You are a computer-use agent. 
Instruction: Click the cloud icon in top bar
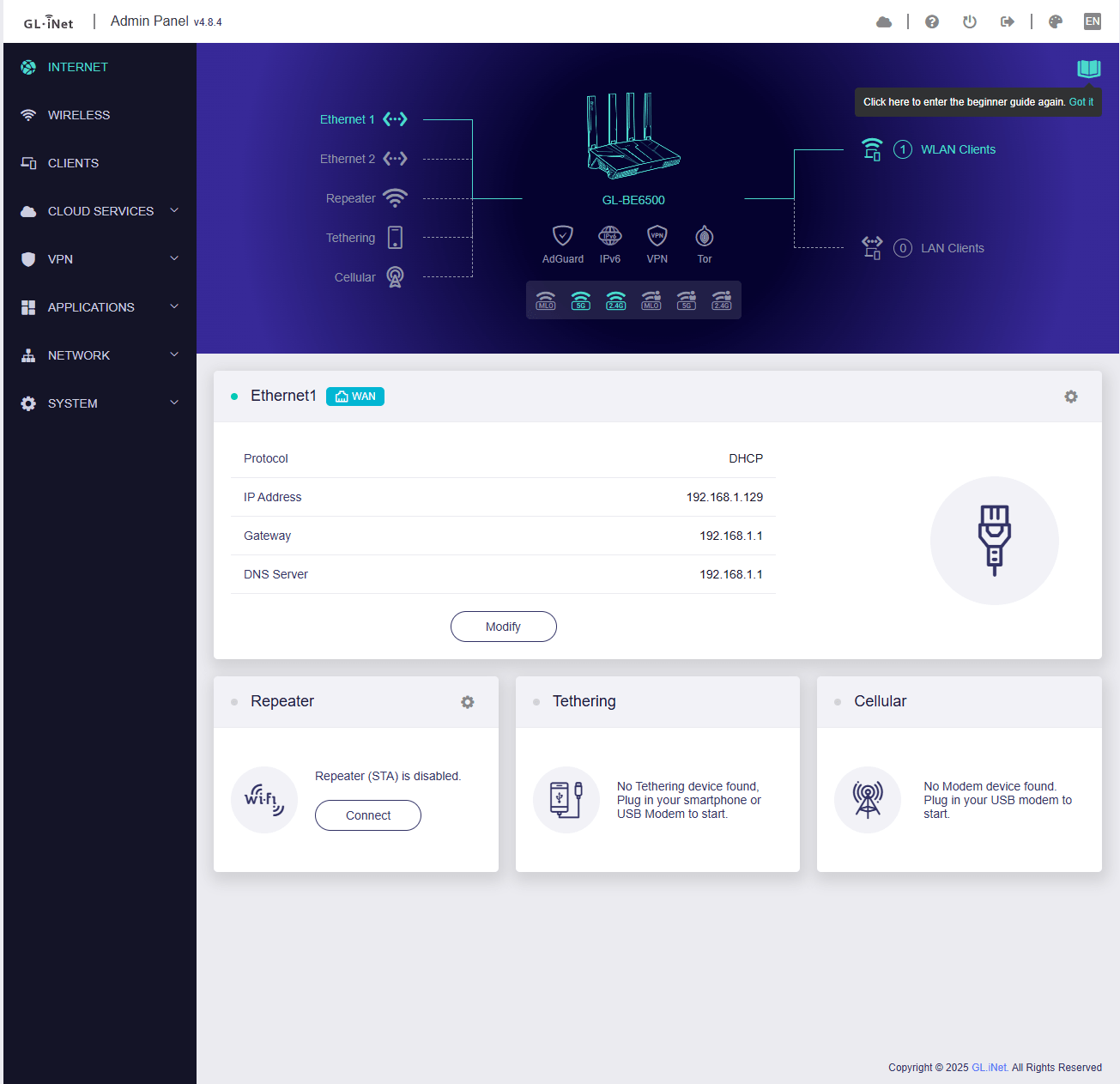(x=884, y=21)
